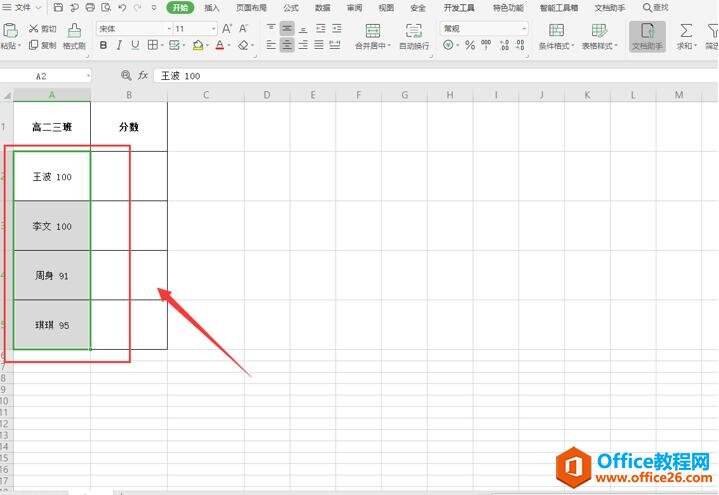Click the Undo arrow icon
Screen dimensions: 719x495
coord(122,7)
